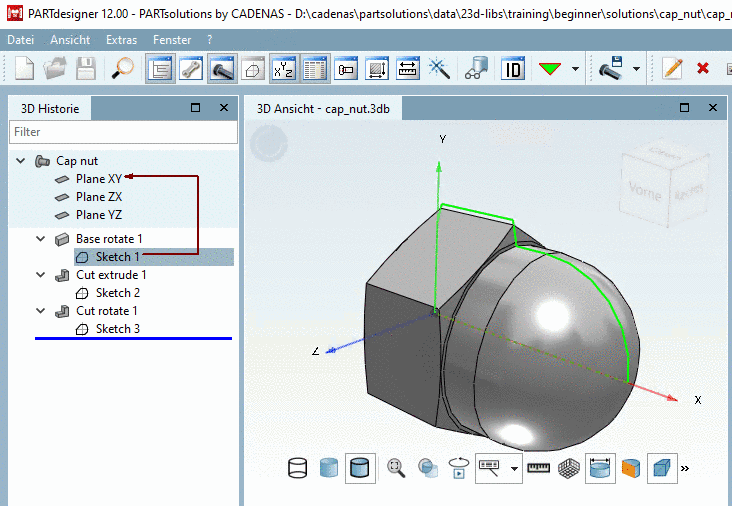732x506 pixels.
Task: Open the Datei menu
Action: 21,40
